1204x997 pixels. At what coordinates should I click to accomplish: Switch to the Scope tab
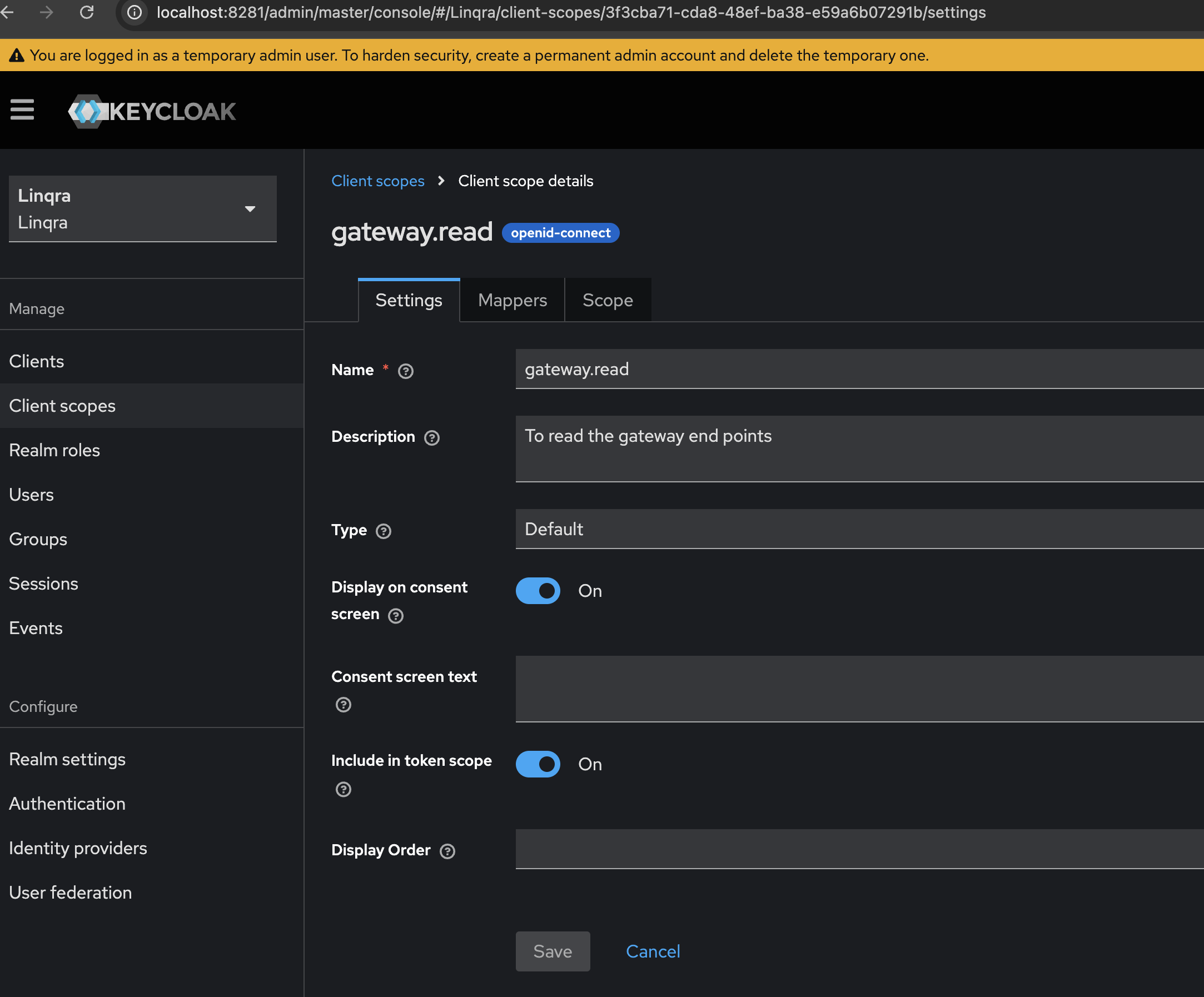point(607,300)
